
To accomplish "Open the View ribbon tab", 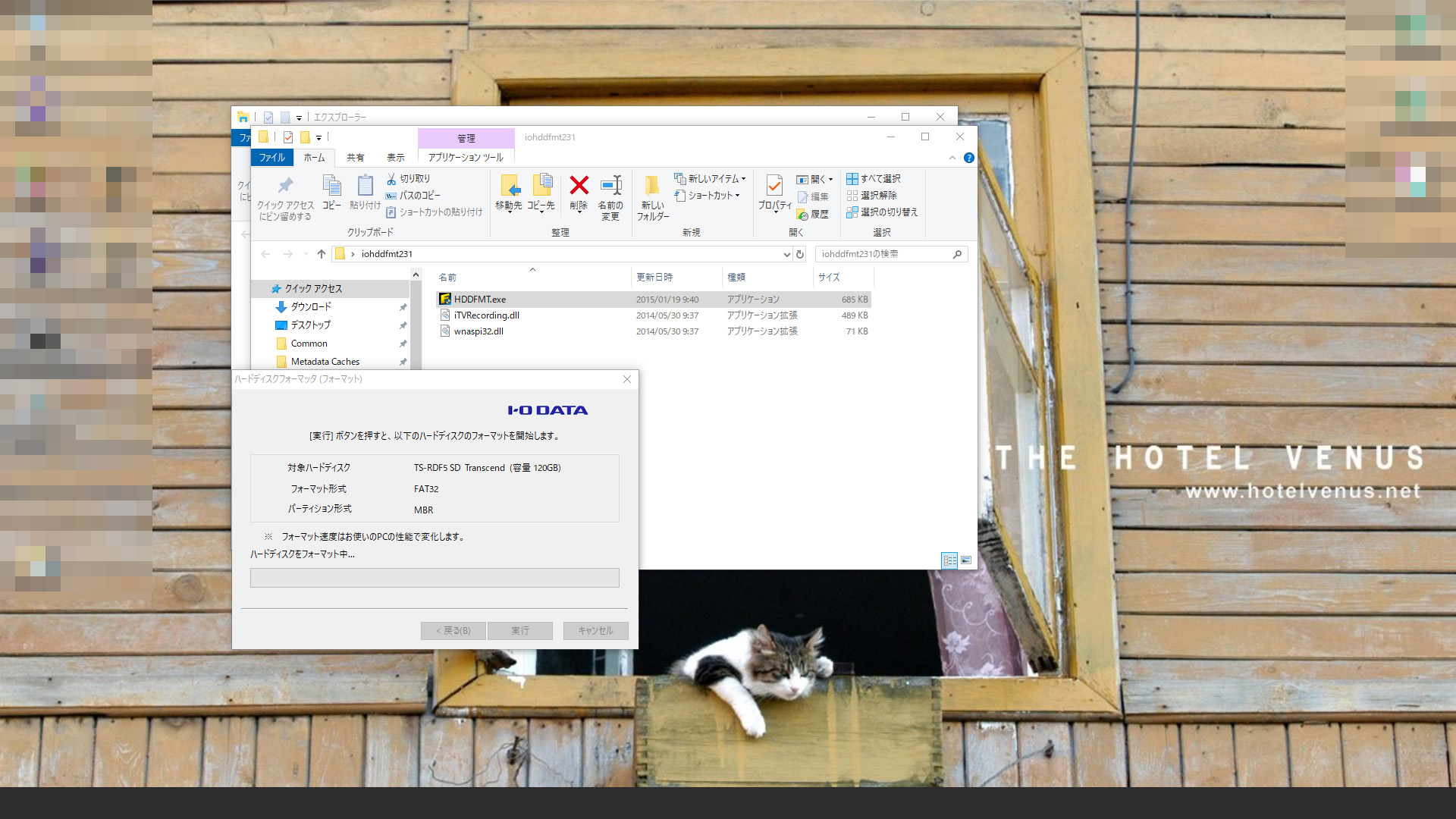I will pos(395,158).
